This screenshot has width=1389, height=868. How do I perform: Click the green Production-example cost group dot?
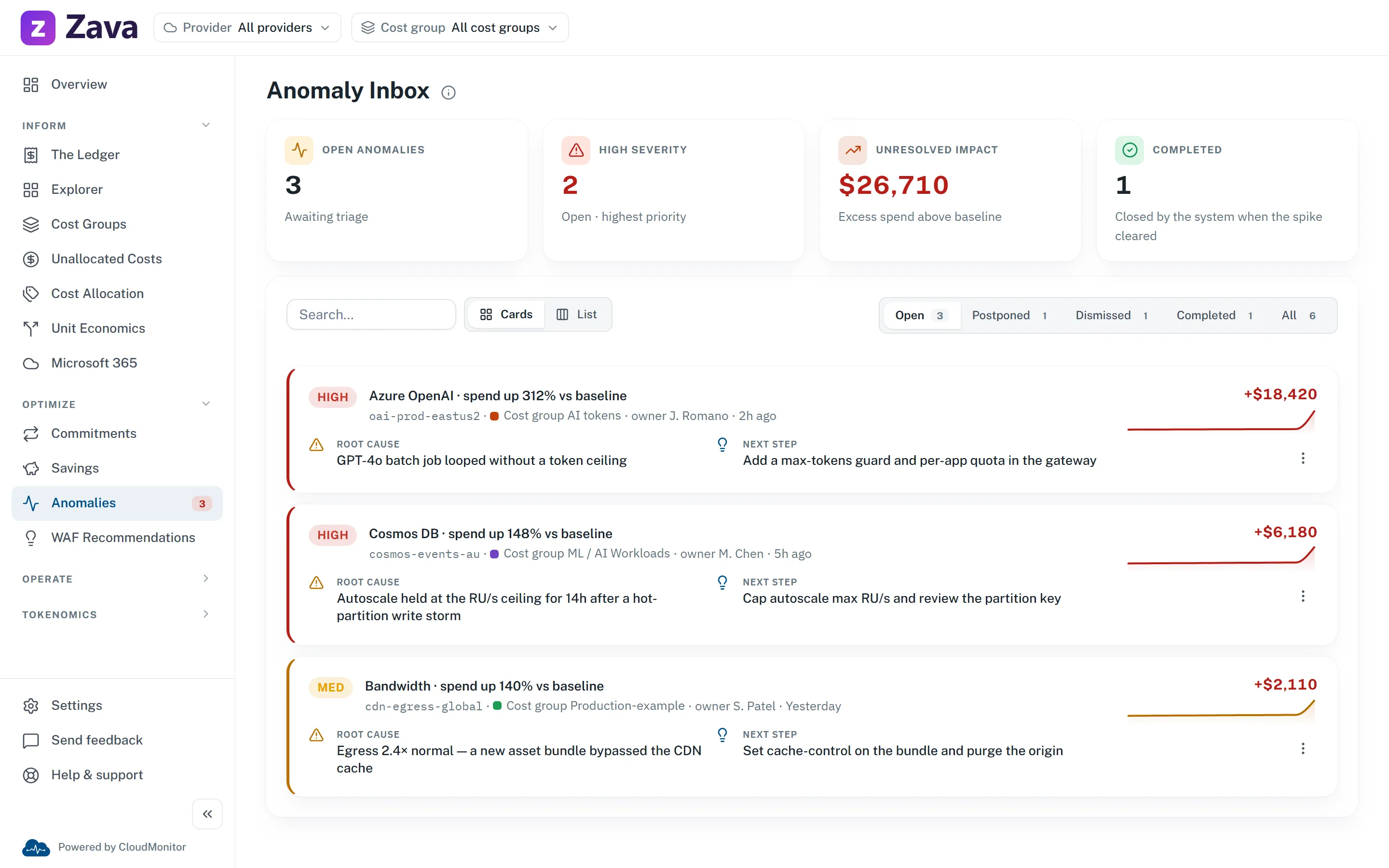pyautogui.click(x=497, y=705)
